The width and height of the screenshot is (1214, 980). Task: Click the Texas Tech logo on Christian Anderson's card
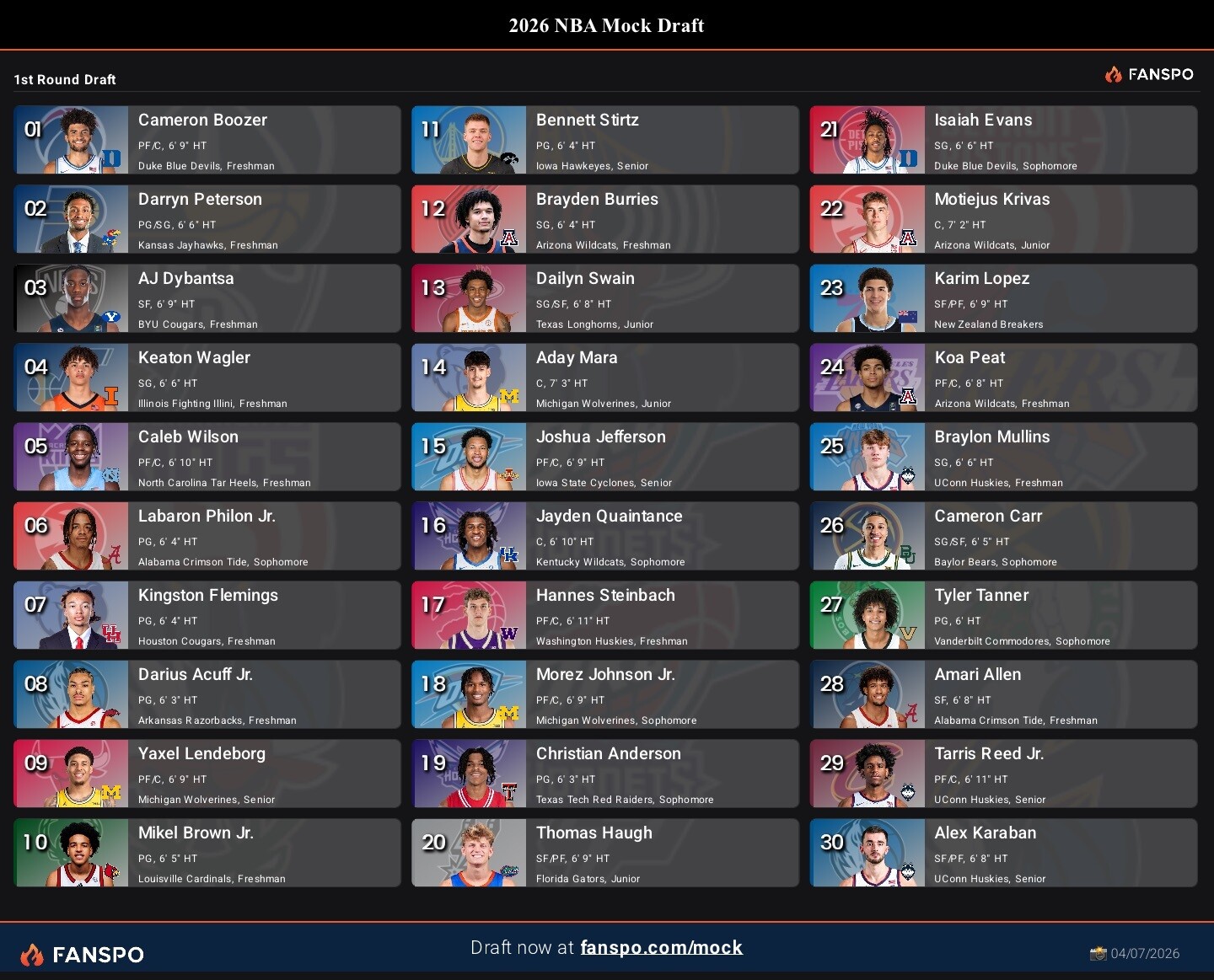click(509, 792)
